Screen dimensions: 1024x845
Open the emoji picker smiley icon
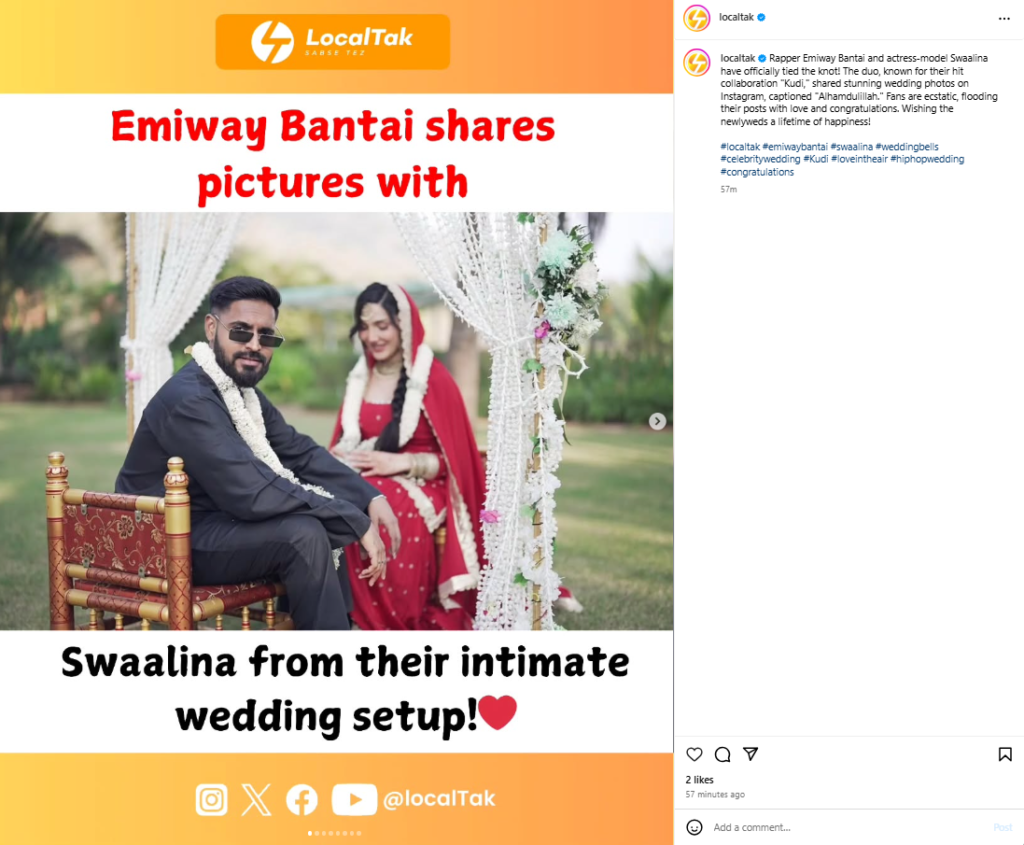[x=694, y=827]
